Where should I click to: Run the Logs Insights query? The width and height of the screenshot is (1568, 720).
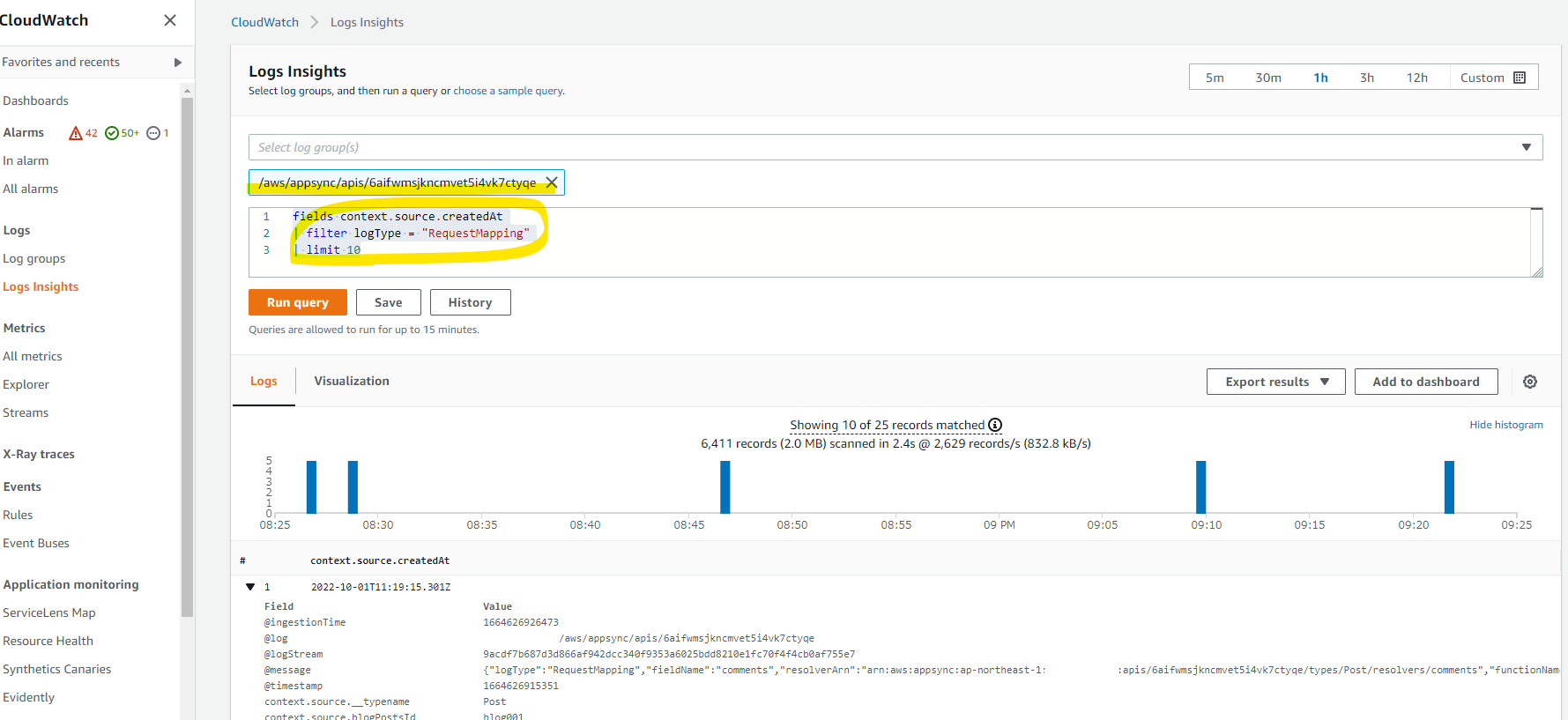298,302
